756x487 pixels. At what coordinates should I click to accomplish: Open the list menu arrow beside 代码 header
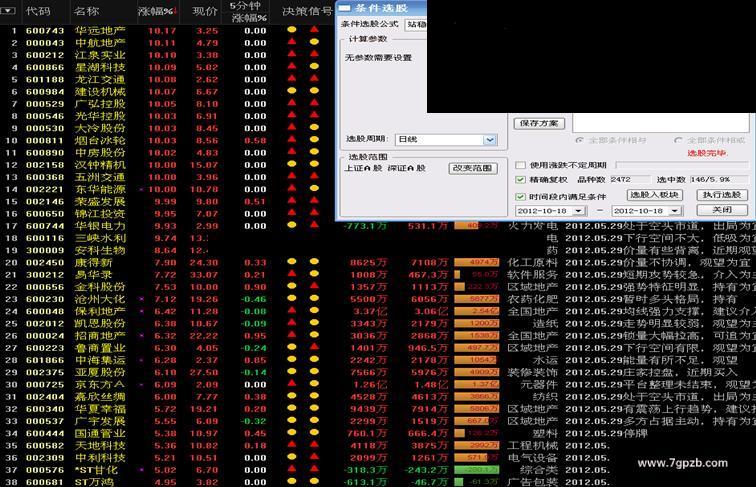point(8,10)
